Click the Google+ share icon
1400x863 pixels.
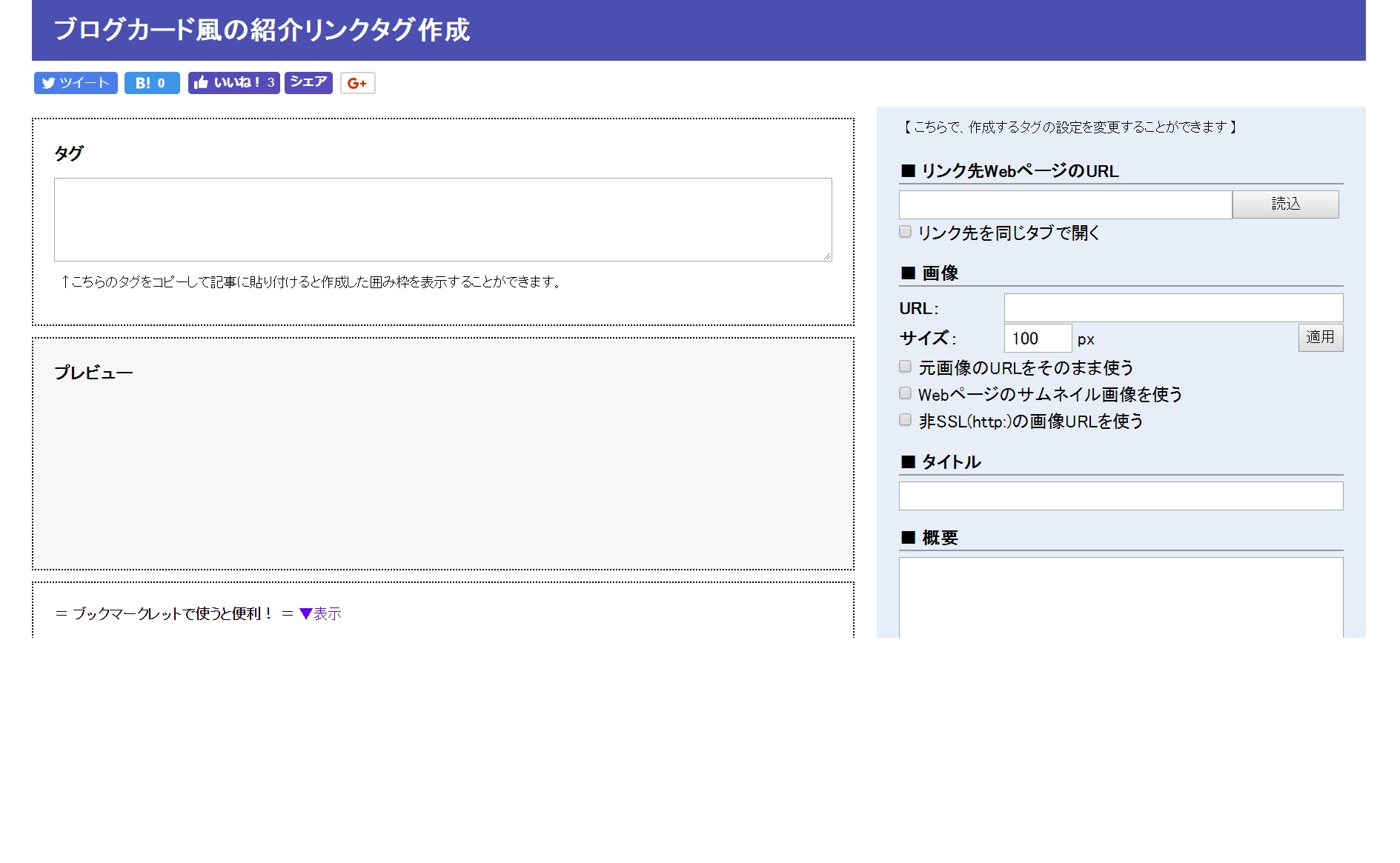358,83
